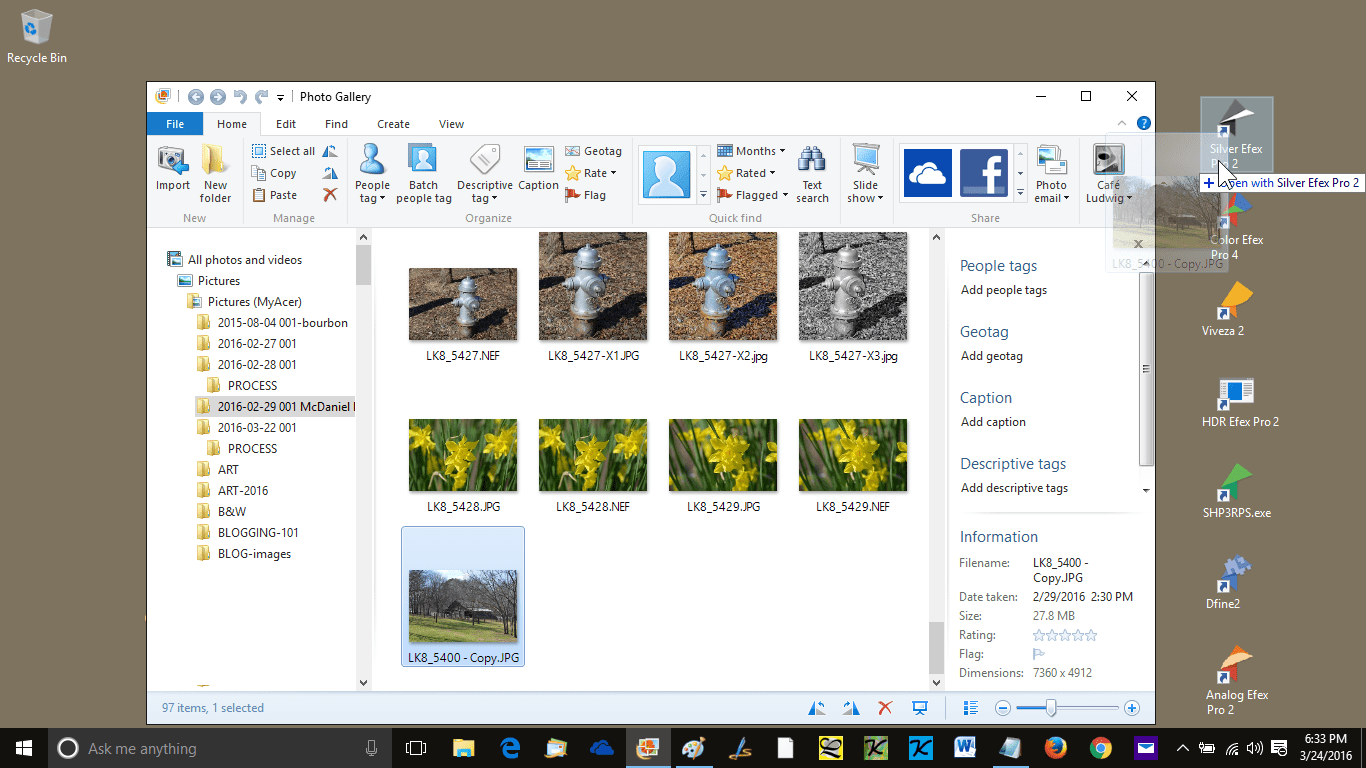The height and width of the screenshot is (768, 1366).
Task: Click Add people tags link
Action: click(x=1004, y=290)
